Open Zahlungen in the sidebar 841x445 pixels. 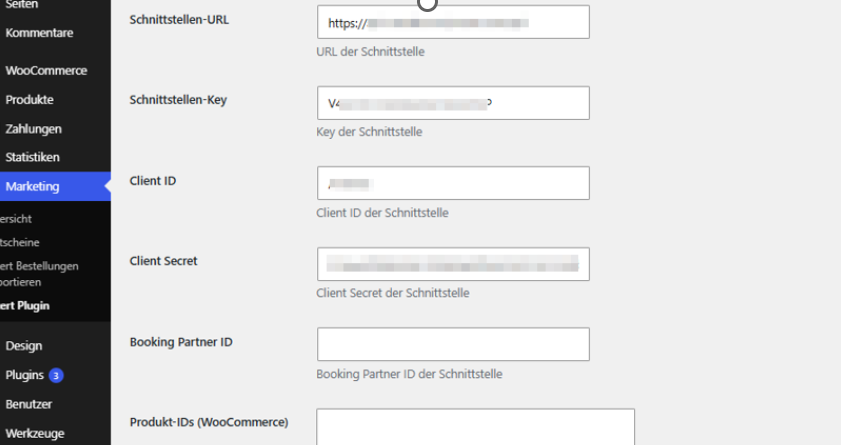tap(33, 129)
